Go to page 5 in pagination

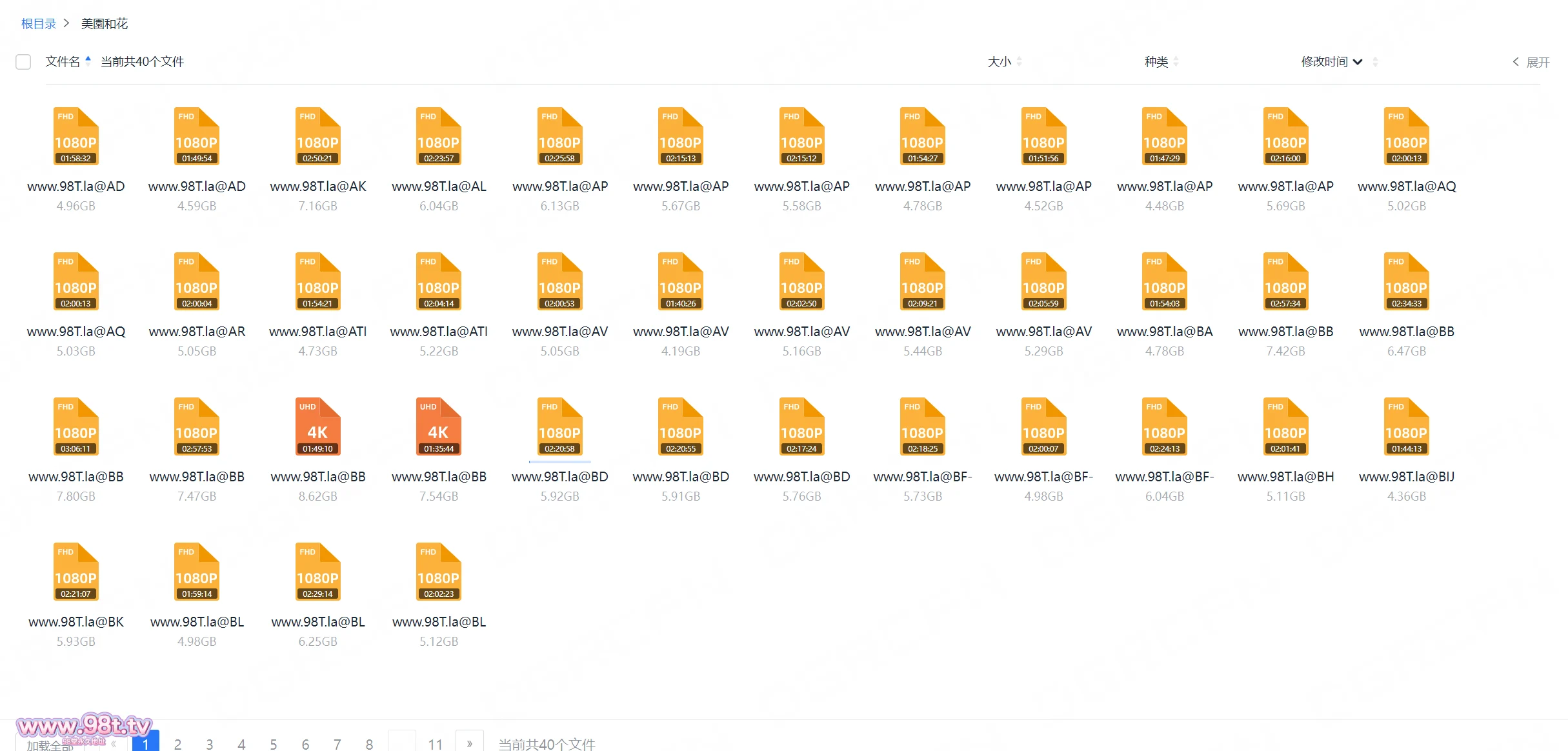pos(274,744)
